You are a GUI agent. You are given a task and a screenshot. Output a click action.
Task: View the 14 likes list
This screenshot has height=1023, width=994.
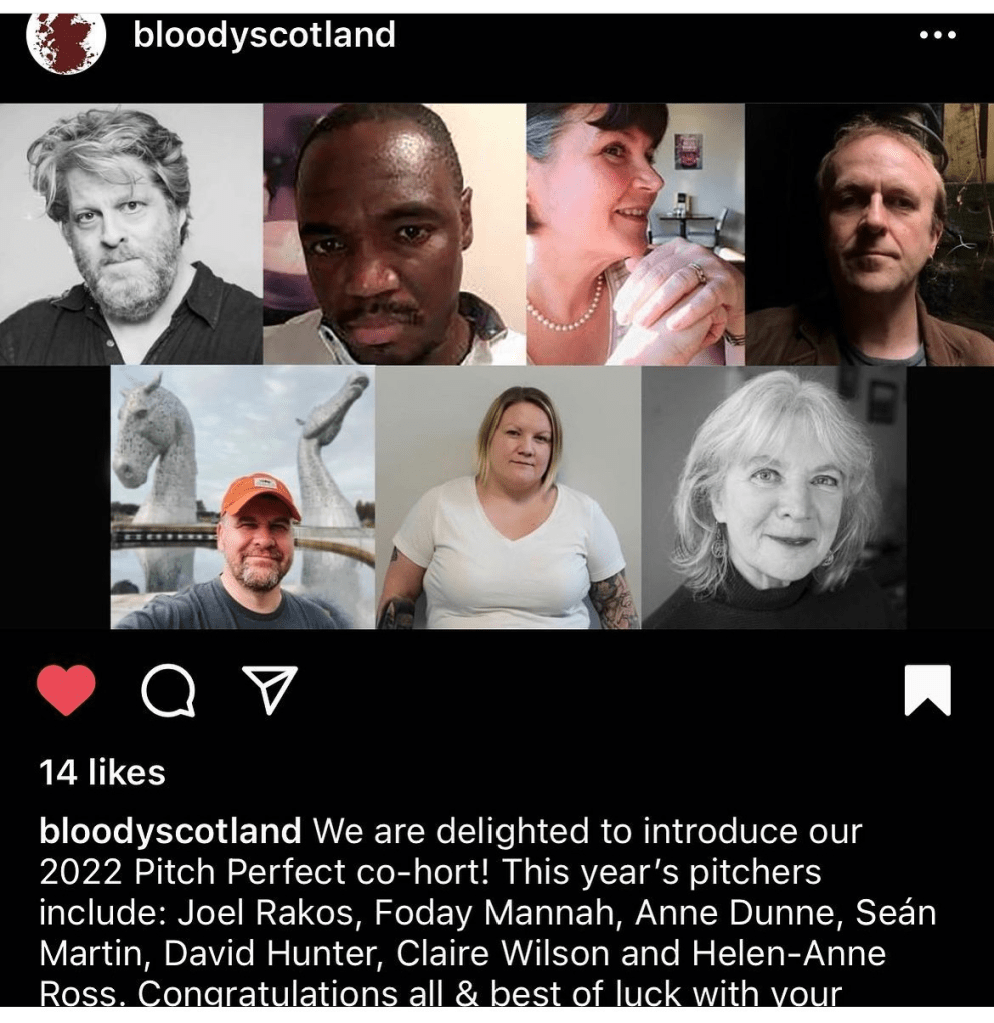[102, 772]
